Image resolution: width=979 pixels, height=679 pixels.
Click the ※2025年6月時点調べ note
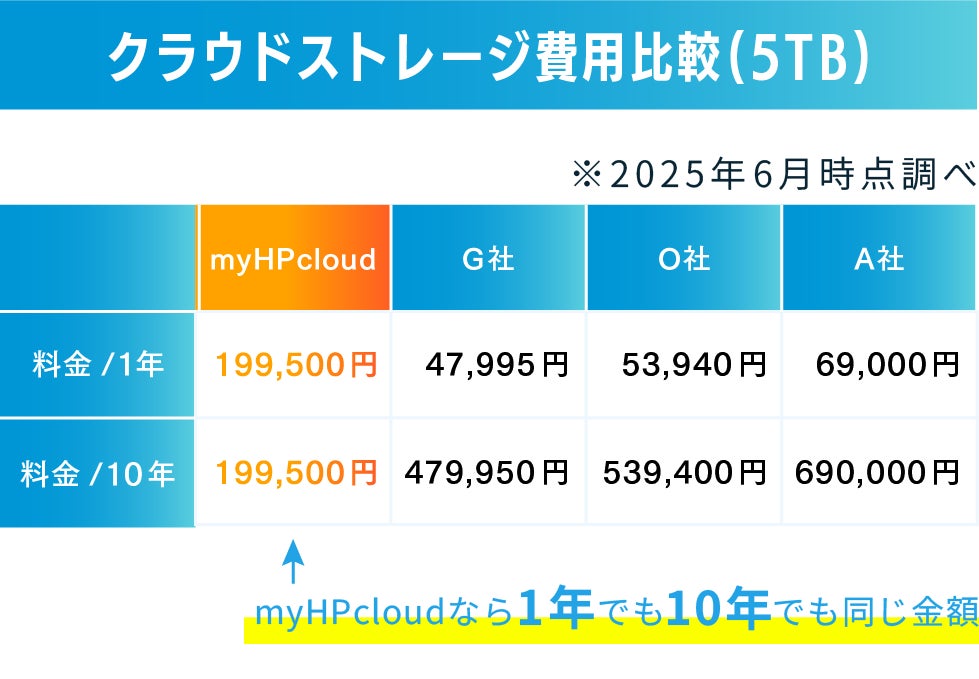click(772, 175)
